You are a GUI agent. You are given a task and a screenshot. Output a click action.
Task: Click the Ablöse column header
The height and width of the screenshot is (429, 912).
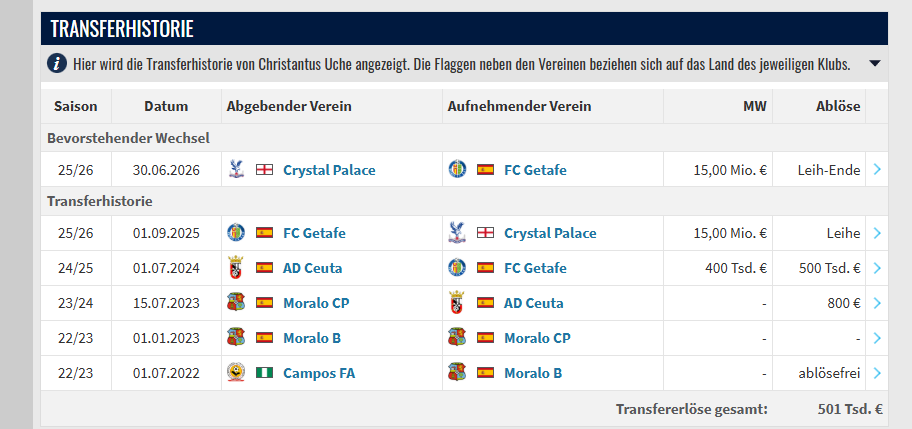840,106
